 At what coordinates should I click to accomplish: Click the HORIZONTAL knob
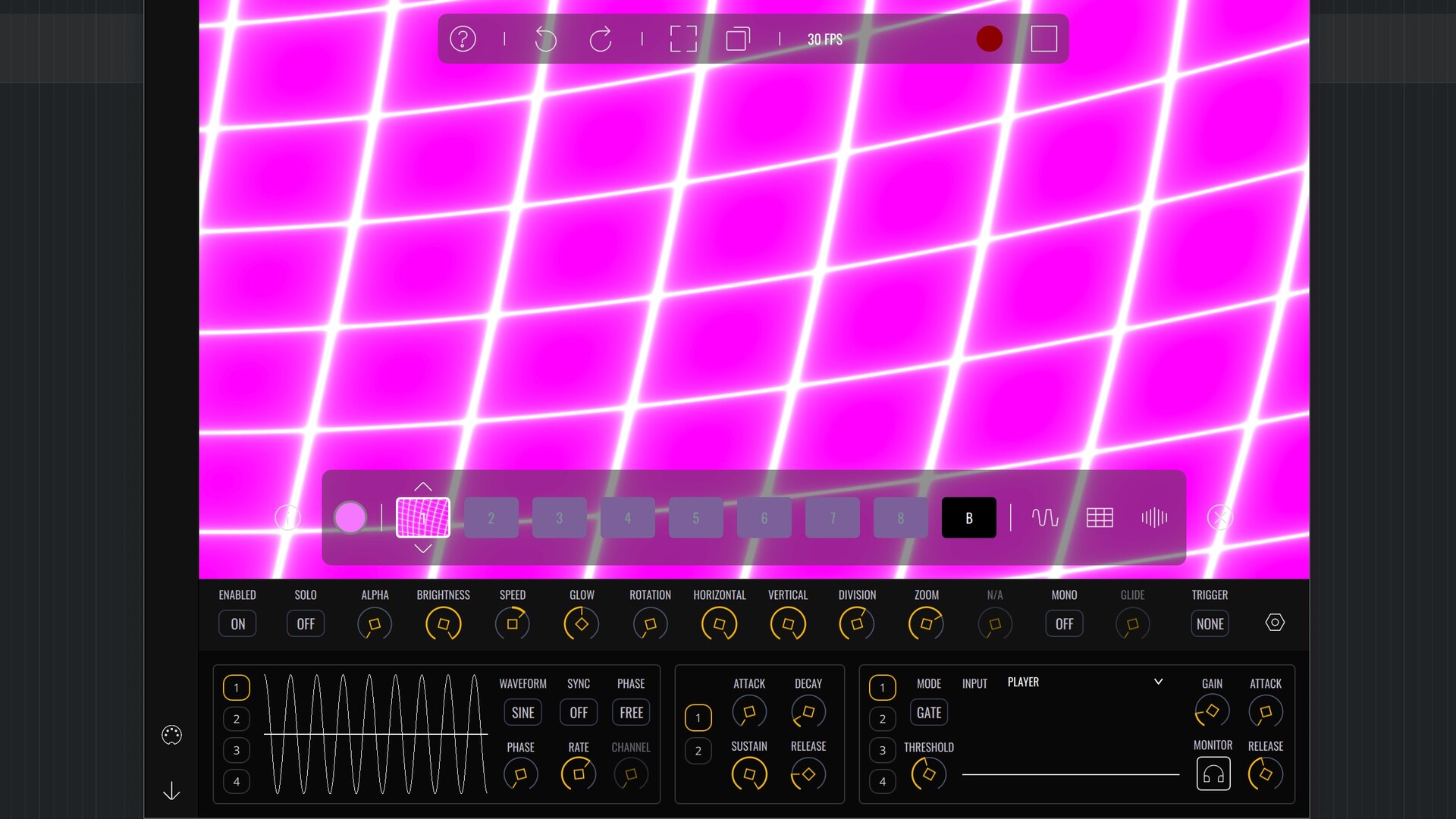[x=720, y=624]
